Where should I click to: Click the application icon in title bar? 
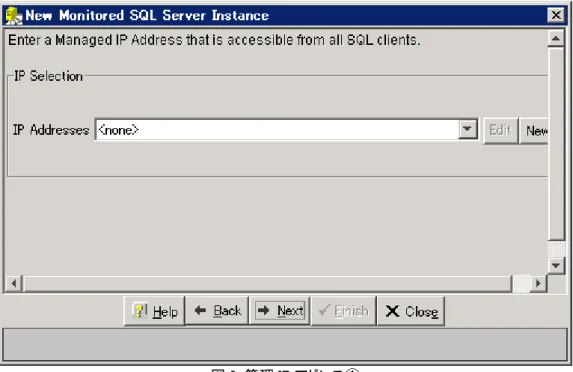pyautogui.click(x=14, y=16)
